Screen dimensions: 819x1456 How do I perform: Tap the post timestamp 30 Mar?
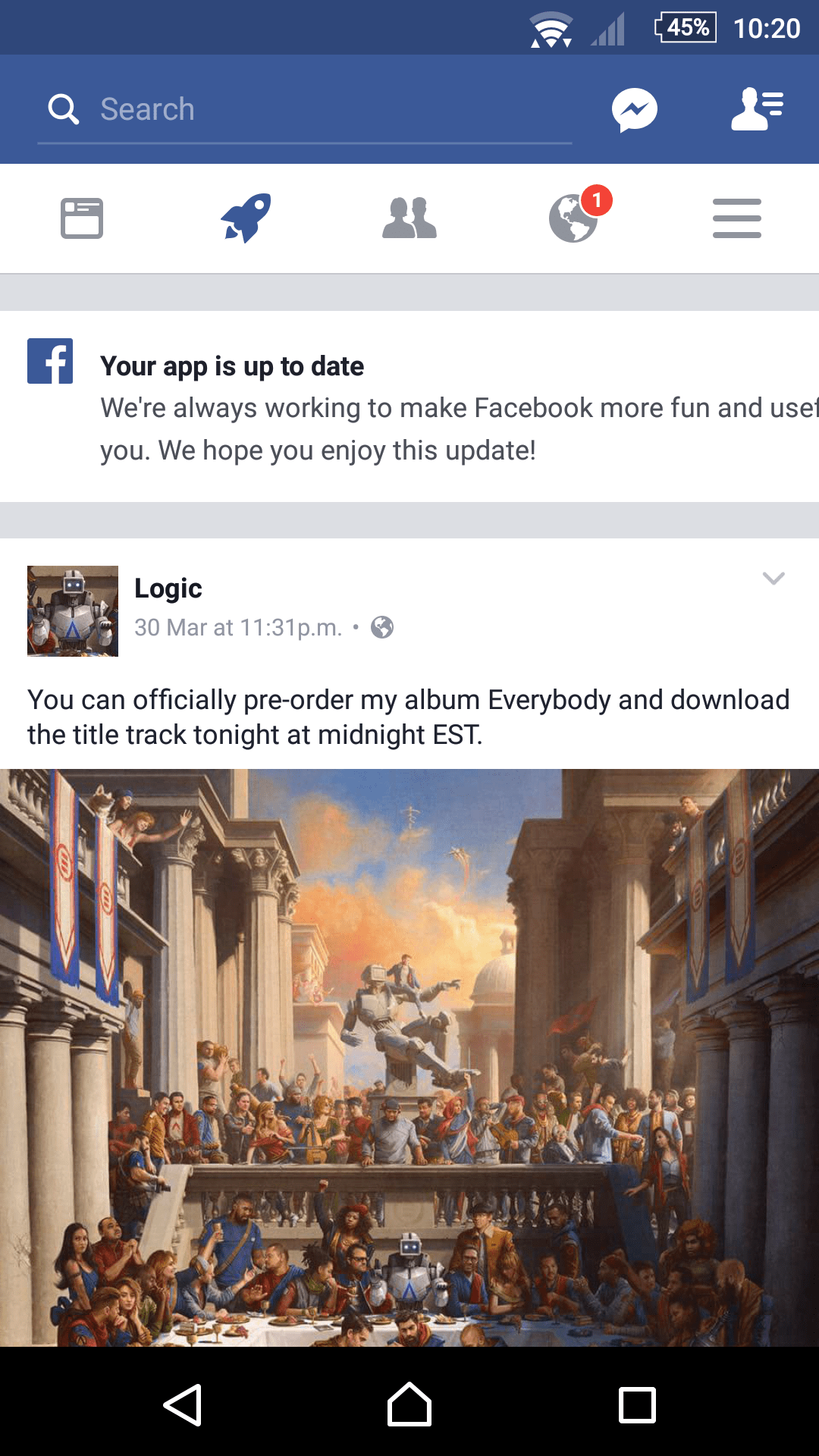click(238, 628)
